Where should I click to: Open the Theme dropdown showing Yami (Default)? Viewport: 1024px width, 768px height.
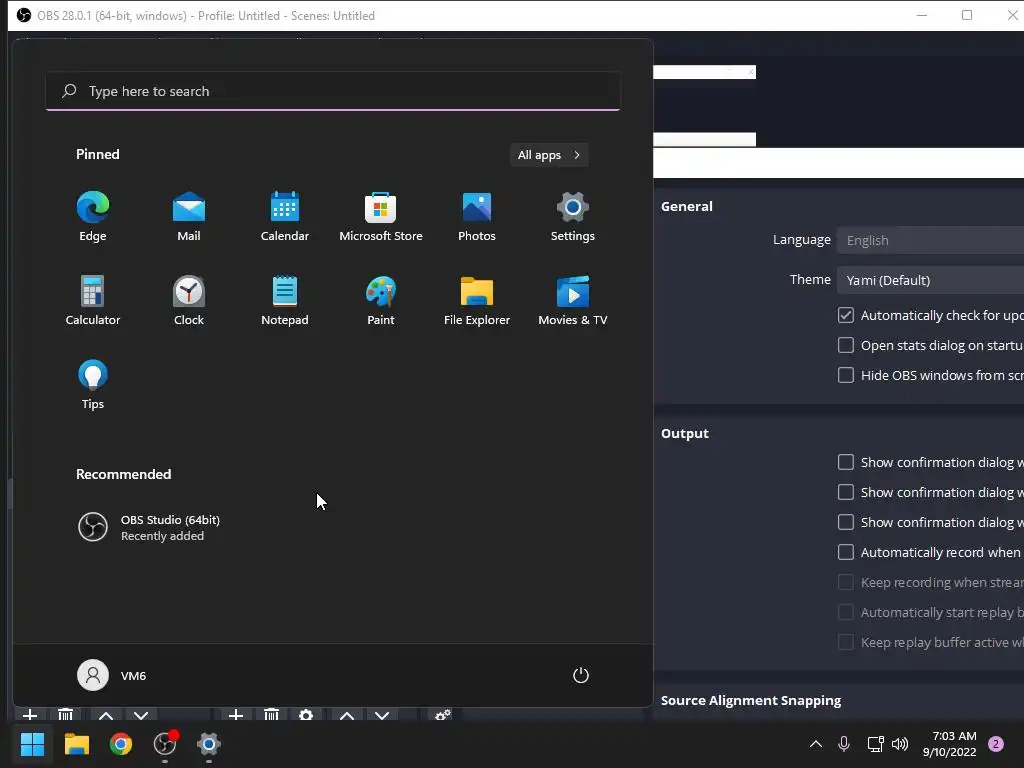click(x=931, y=280)
